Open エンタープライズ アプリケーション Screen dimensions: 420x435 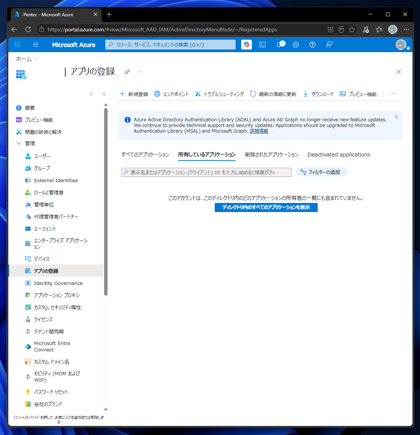pyautogui.click(x=61, y=244)
